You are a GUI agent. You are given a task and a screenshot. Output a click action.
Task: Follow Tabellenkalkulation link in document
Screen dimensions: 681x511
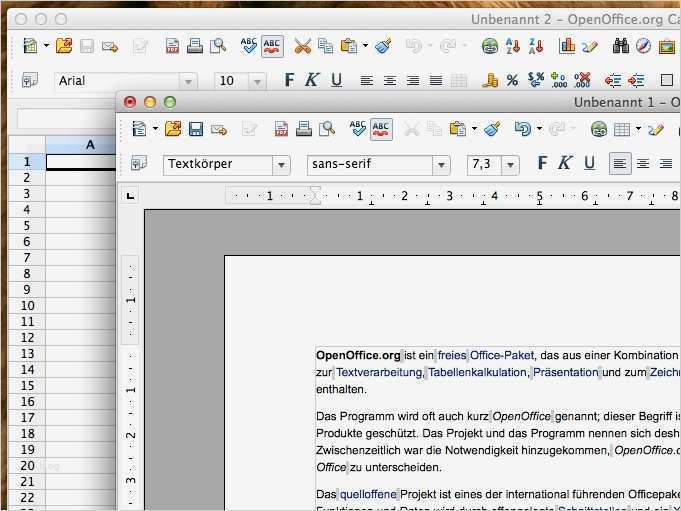(477, 373)
